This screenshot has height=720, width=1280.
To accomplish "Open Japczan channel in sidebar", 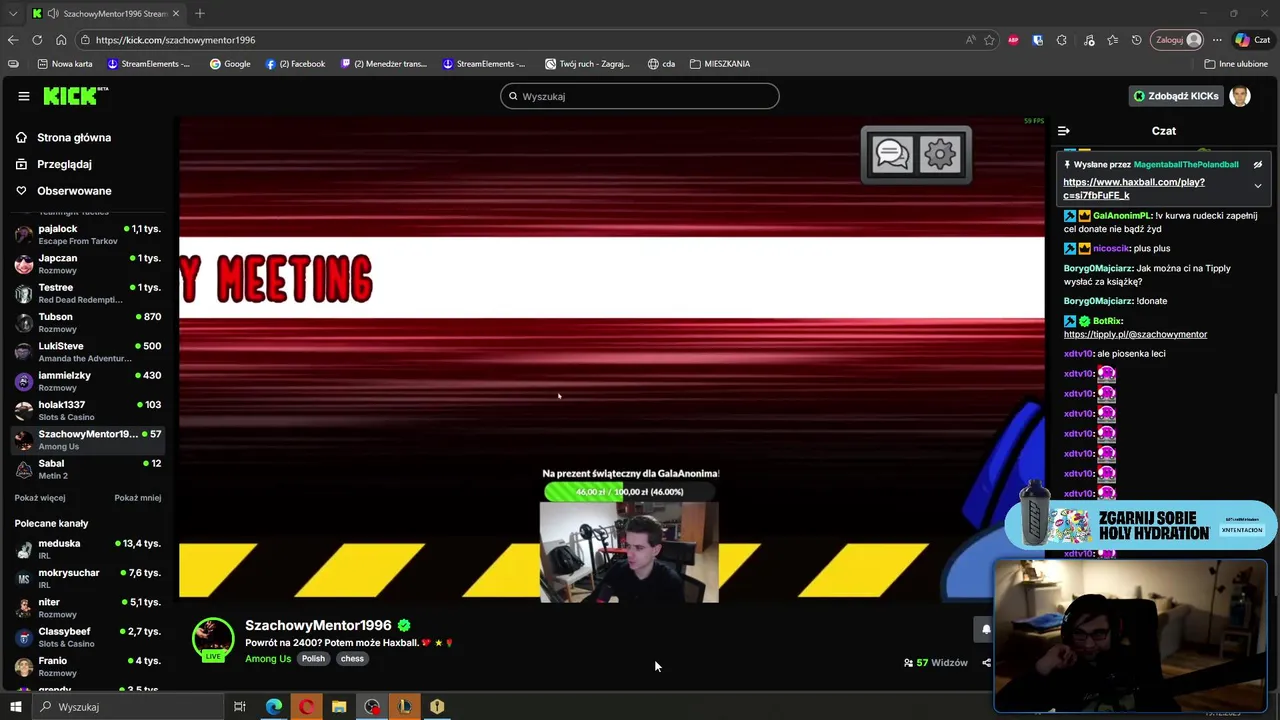I will (88, 264).
